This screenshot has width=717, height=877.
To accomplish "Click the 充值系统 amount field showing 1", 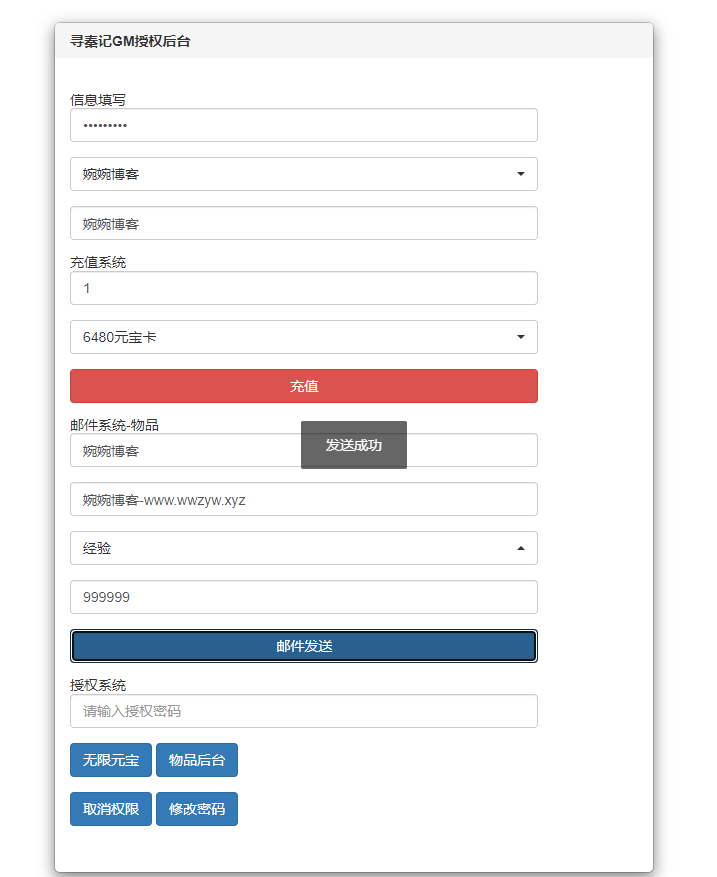I will click(303, 288).
